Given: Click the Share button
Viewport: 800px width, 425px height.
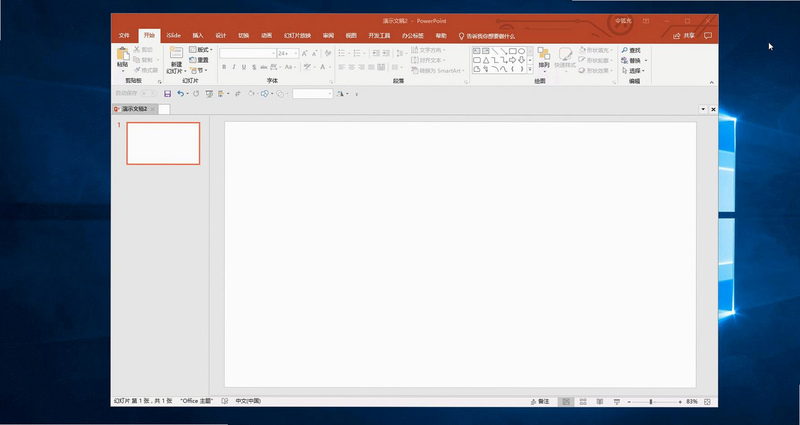Looking at the screenshot, I should click(684, 36).
